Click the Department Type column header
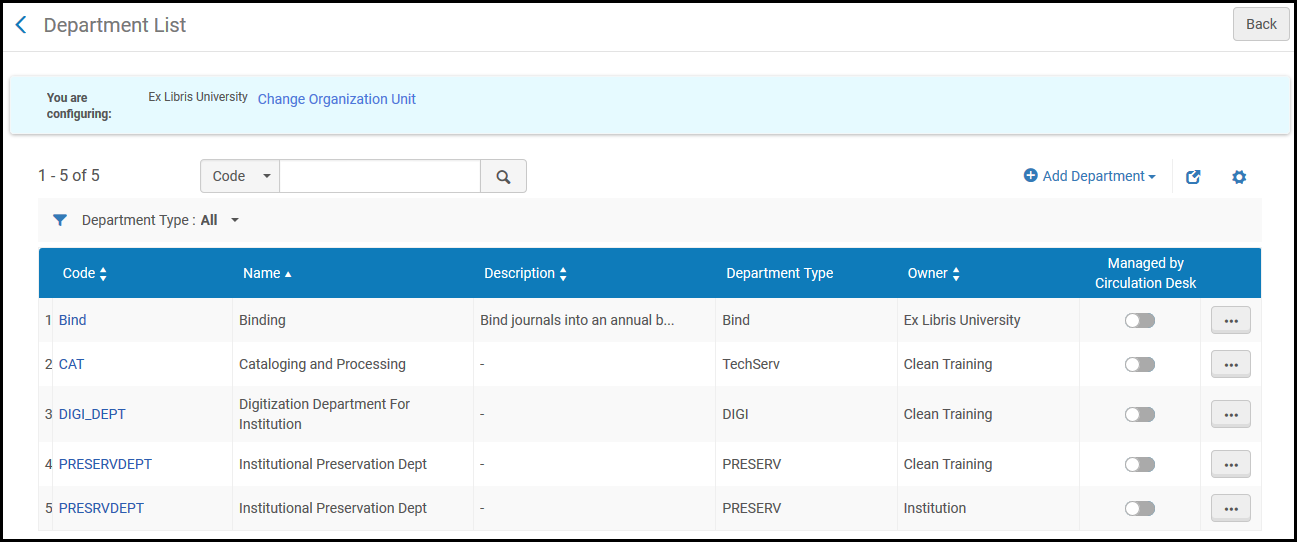 pos(780,273)
